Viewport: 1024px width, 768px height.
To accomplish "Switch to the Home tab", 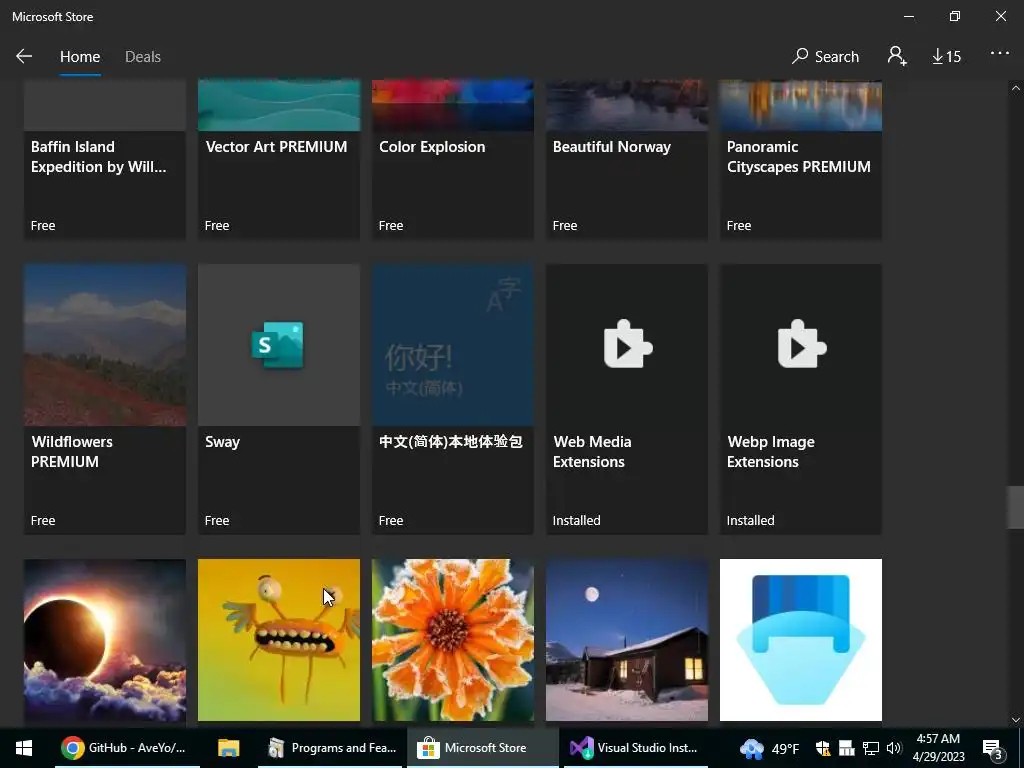I will (80, 57).
